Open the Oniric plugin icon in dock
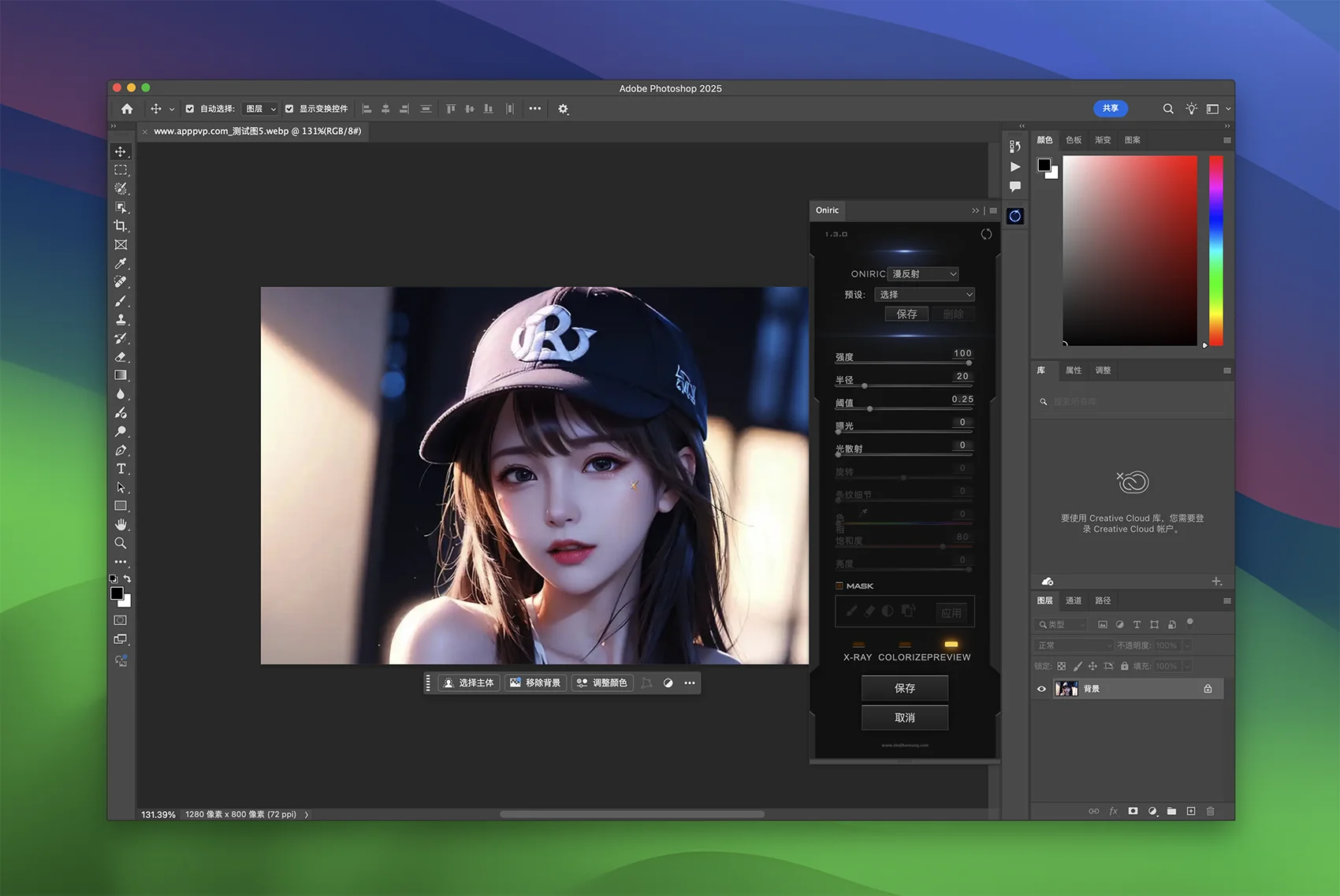 [1015, 216]
